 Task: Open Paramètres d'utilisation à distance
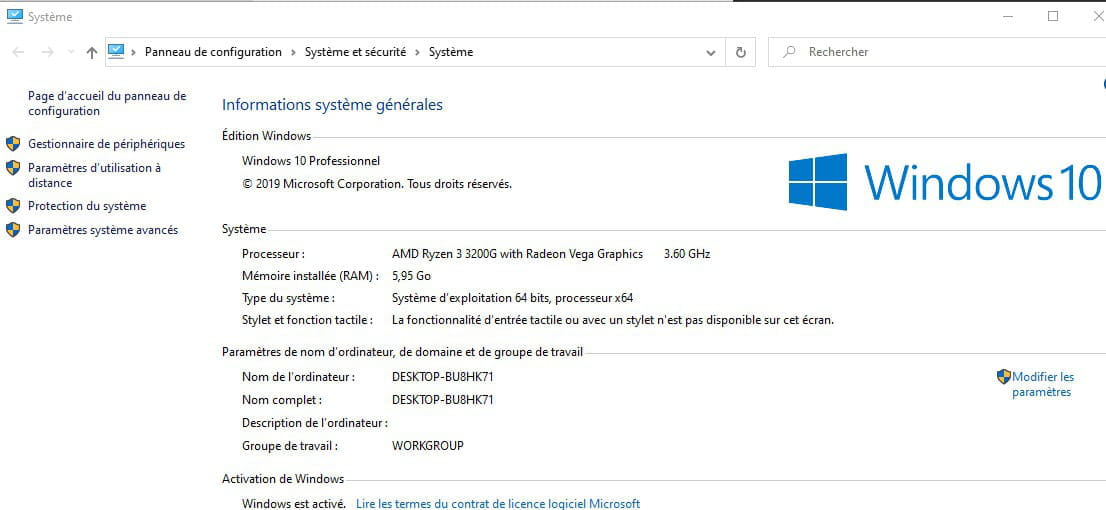point(95,176)
